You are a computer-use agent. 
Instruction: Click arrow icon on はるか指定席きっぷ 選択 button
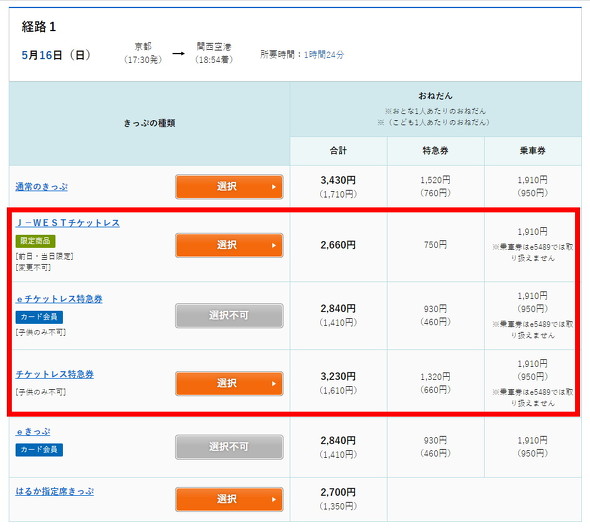pos(274,500)
